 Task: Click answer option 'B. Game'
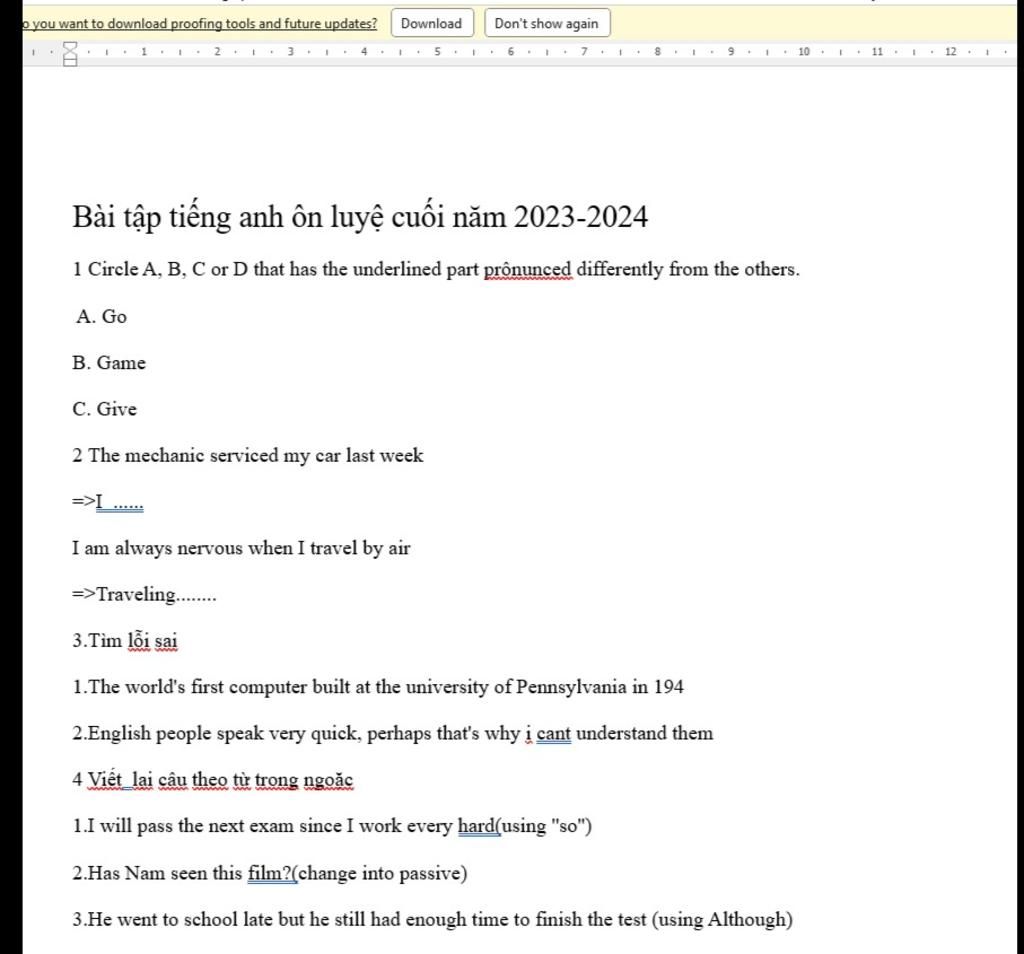[x=109, y=363]
